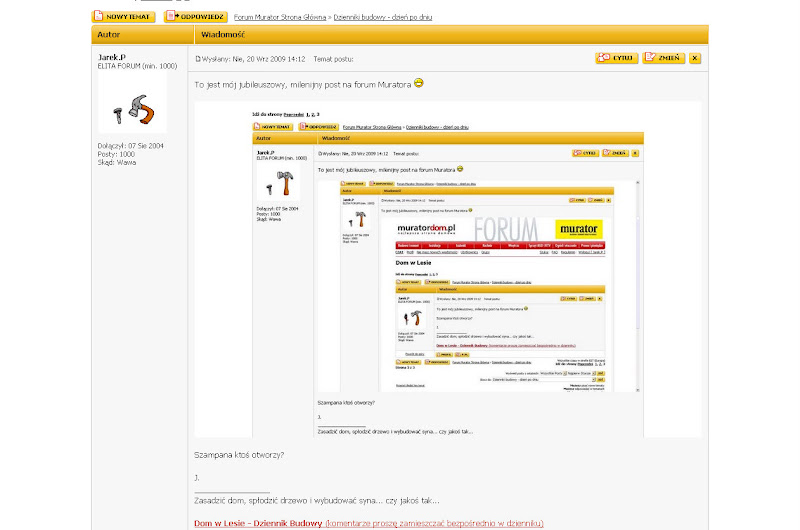Click the Zasadzić dom, spłodzić drzewo signature
The image size is (800, 530).
[316, 501]
